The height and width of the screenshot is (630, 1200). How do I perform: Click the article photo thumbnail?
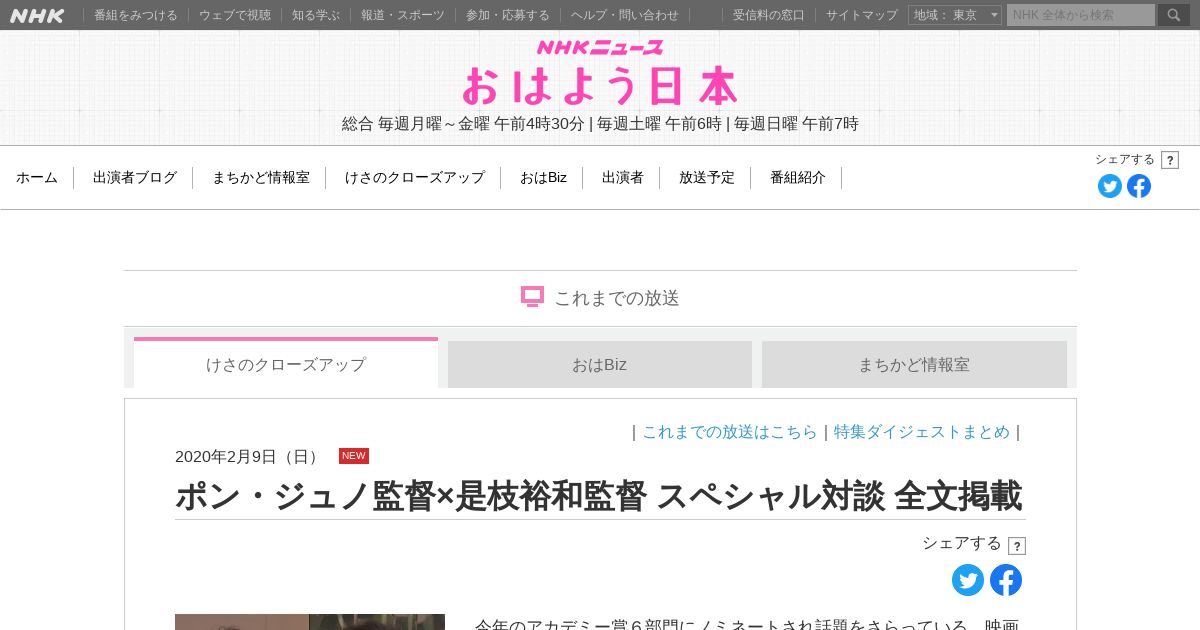(310, 622)
